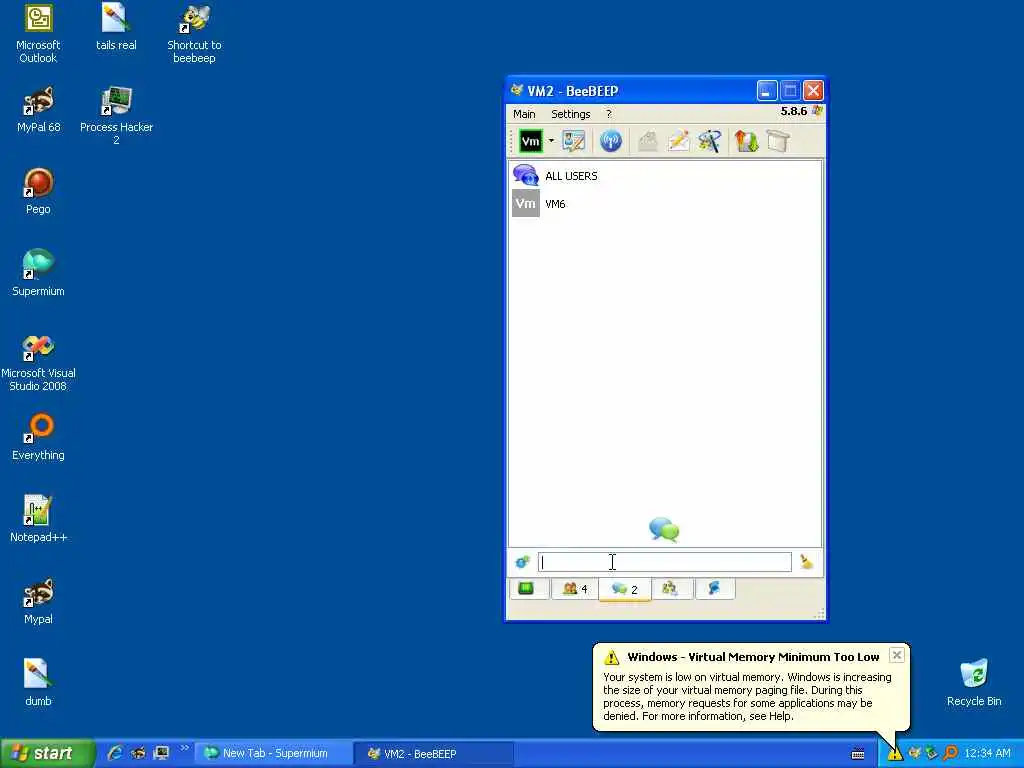Click the keyboard icon in the taskbar

[x=857, y=754]
